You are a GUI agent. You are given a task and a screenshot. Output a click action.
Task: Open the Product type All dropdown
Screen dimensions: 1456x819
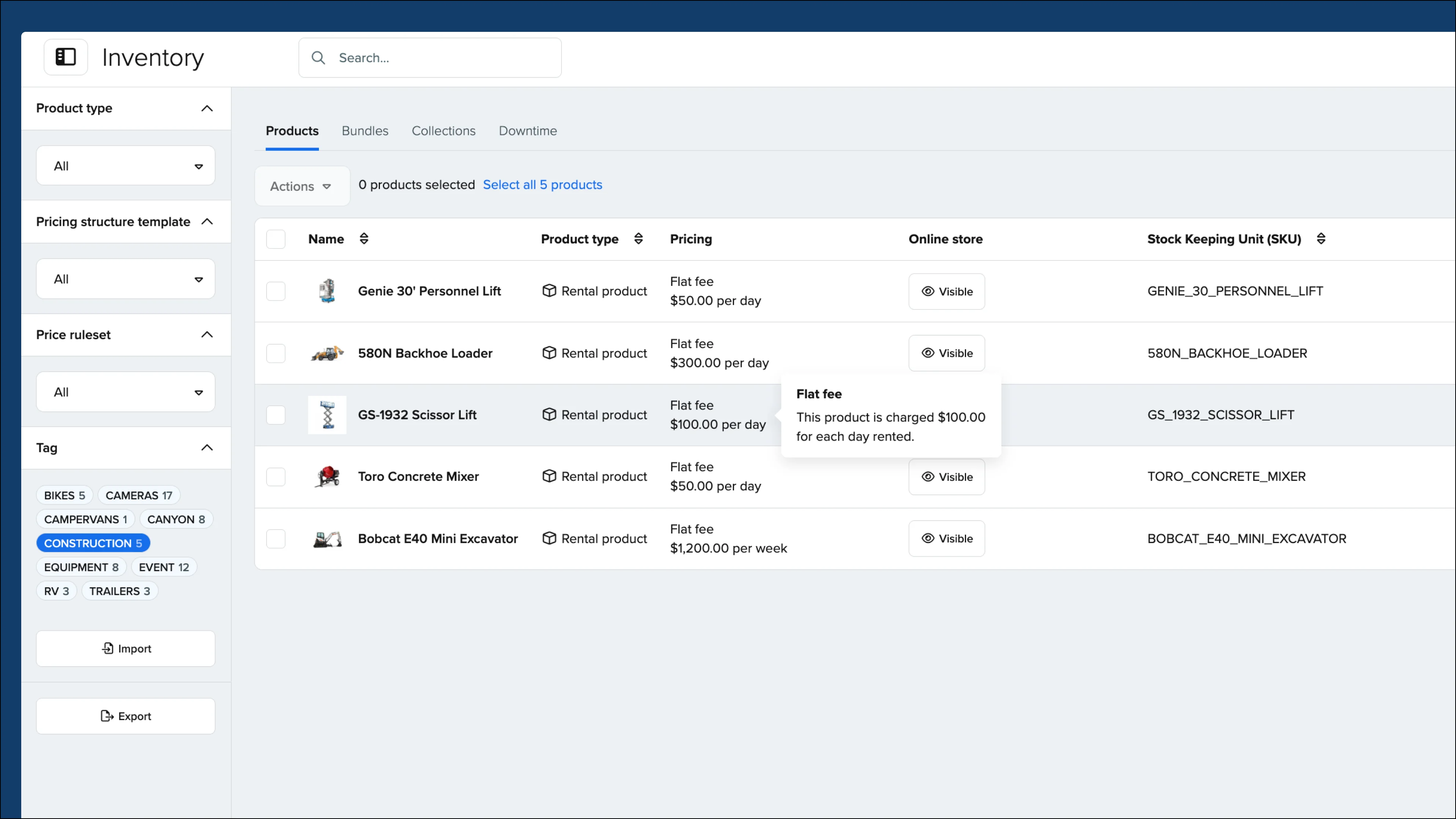[x=126, y=165]
